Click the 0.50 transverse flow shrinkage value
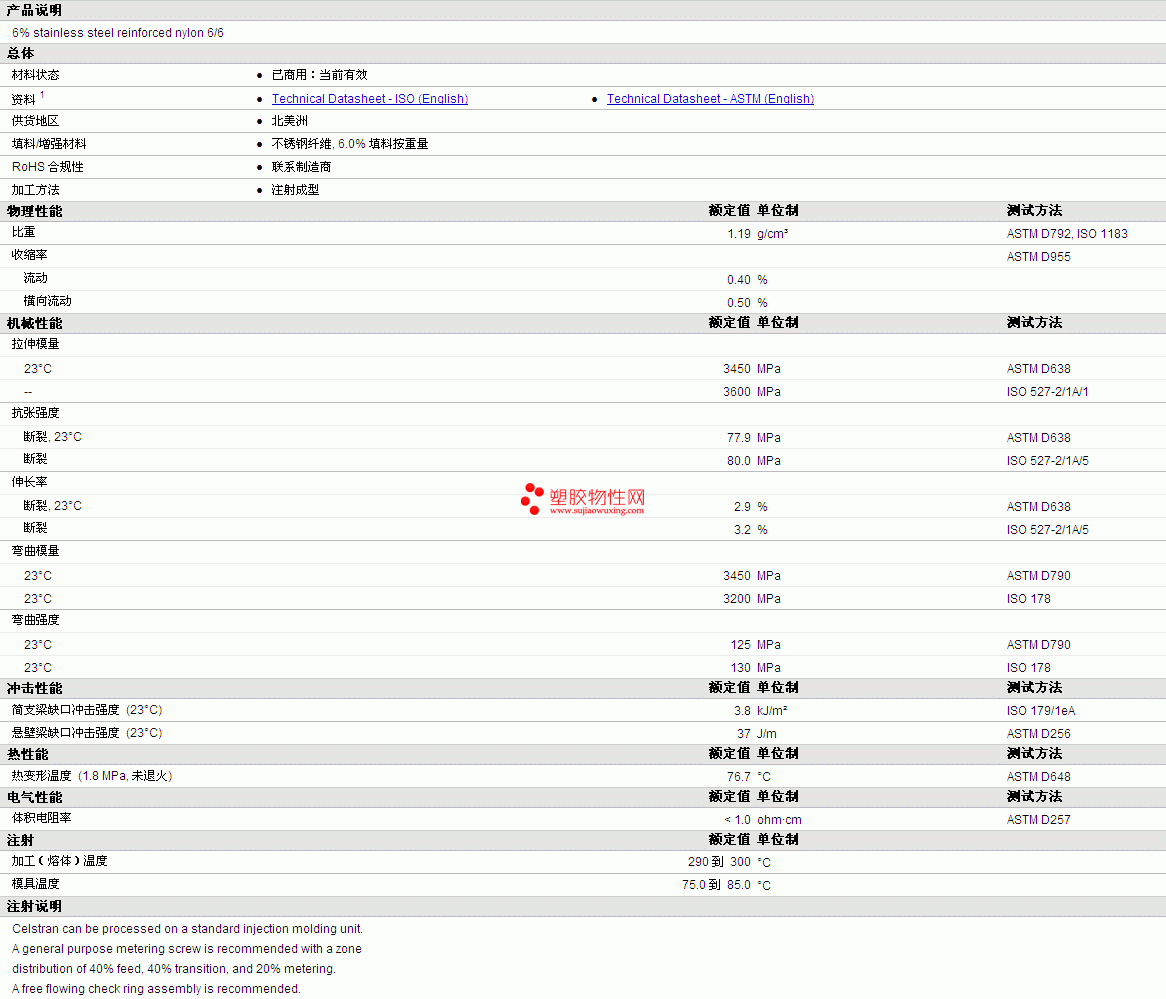The height and width of the screenshot is (999, 1166). coord(738,303)
